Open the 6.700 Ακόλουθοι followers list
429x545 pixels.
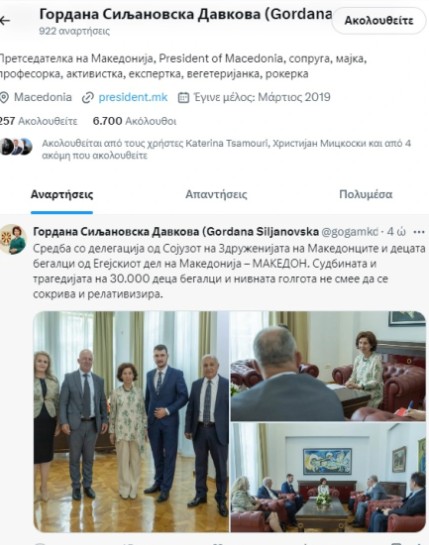click(x=135, y=121)
